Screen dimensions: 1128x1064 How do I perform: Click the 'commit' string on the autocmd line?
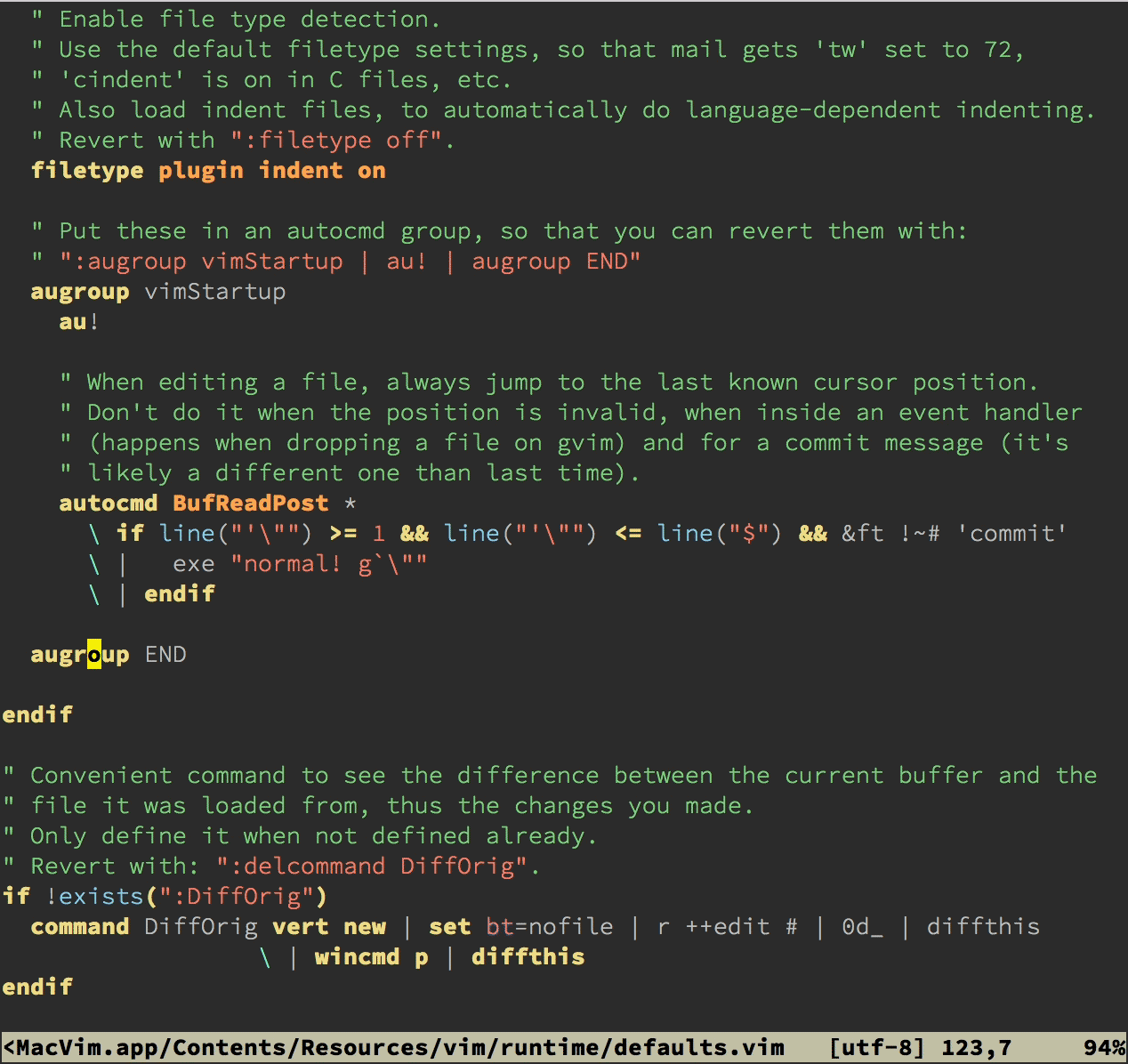coord(1012,533)
